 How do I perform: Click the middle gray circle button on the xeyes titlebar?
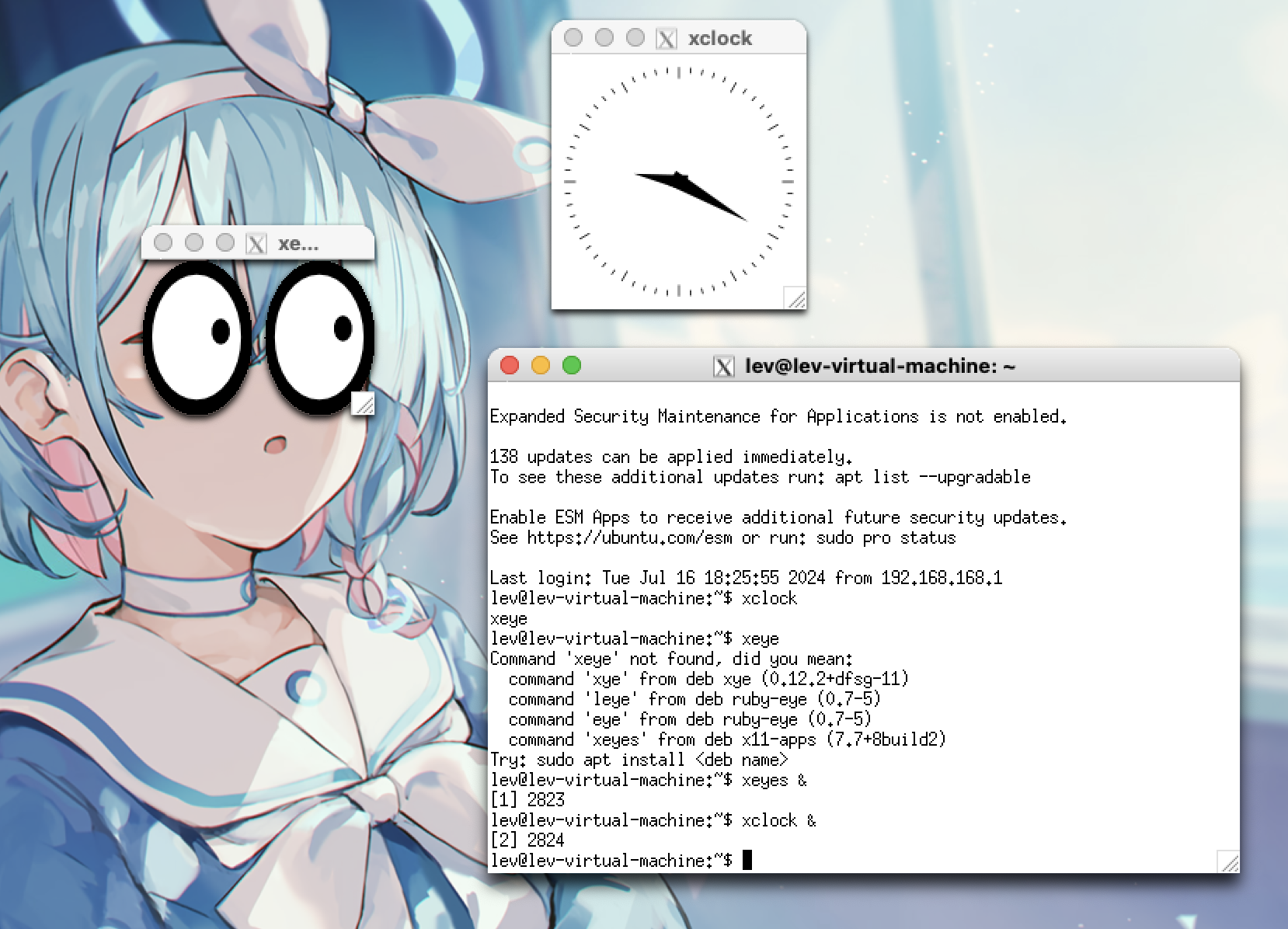point(194,242)
